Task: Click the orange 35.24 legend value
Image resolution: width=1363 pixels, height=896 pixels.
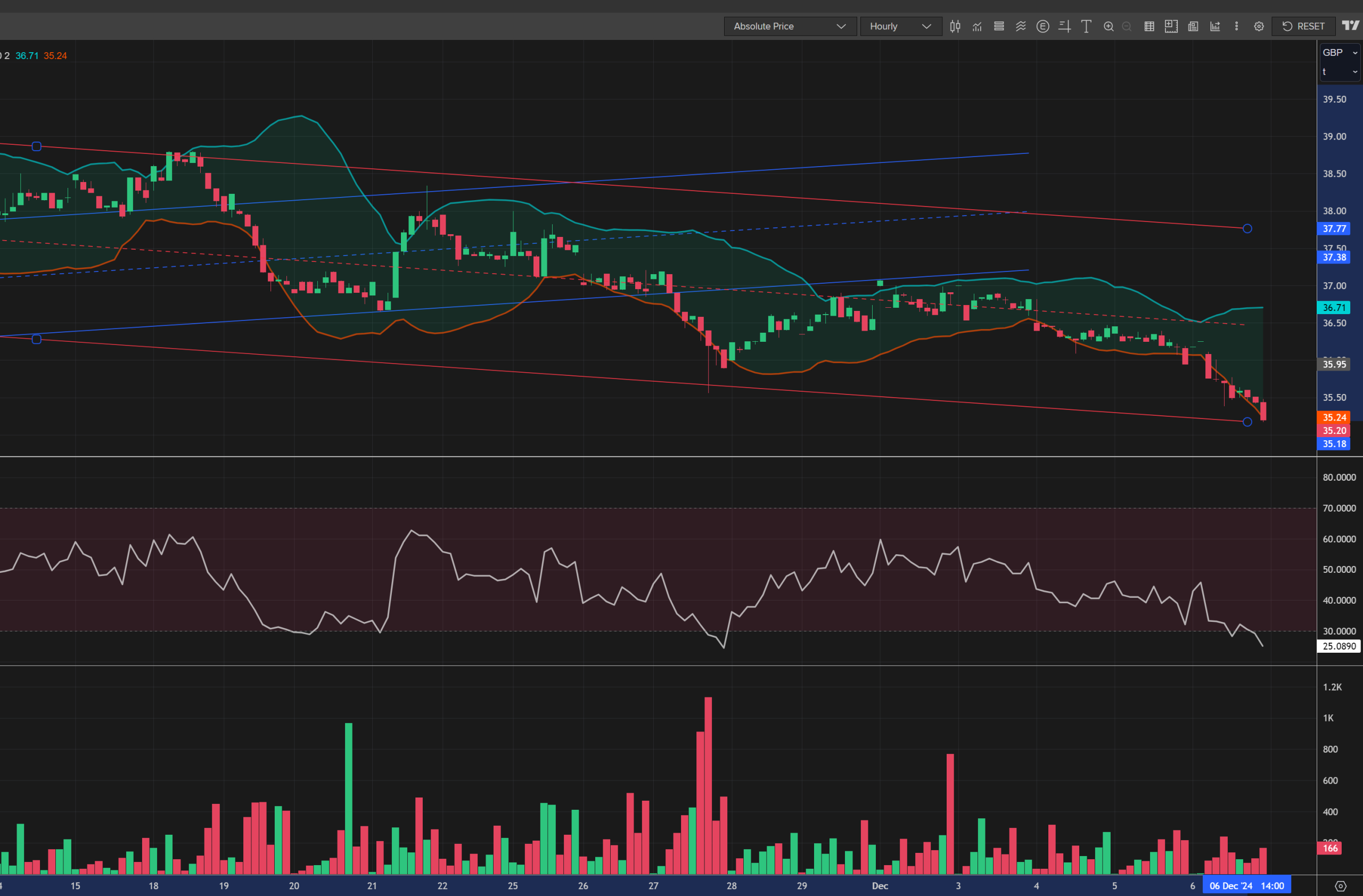Action: click(55, 55)
